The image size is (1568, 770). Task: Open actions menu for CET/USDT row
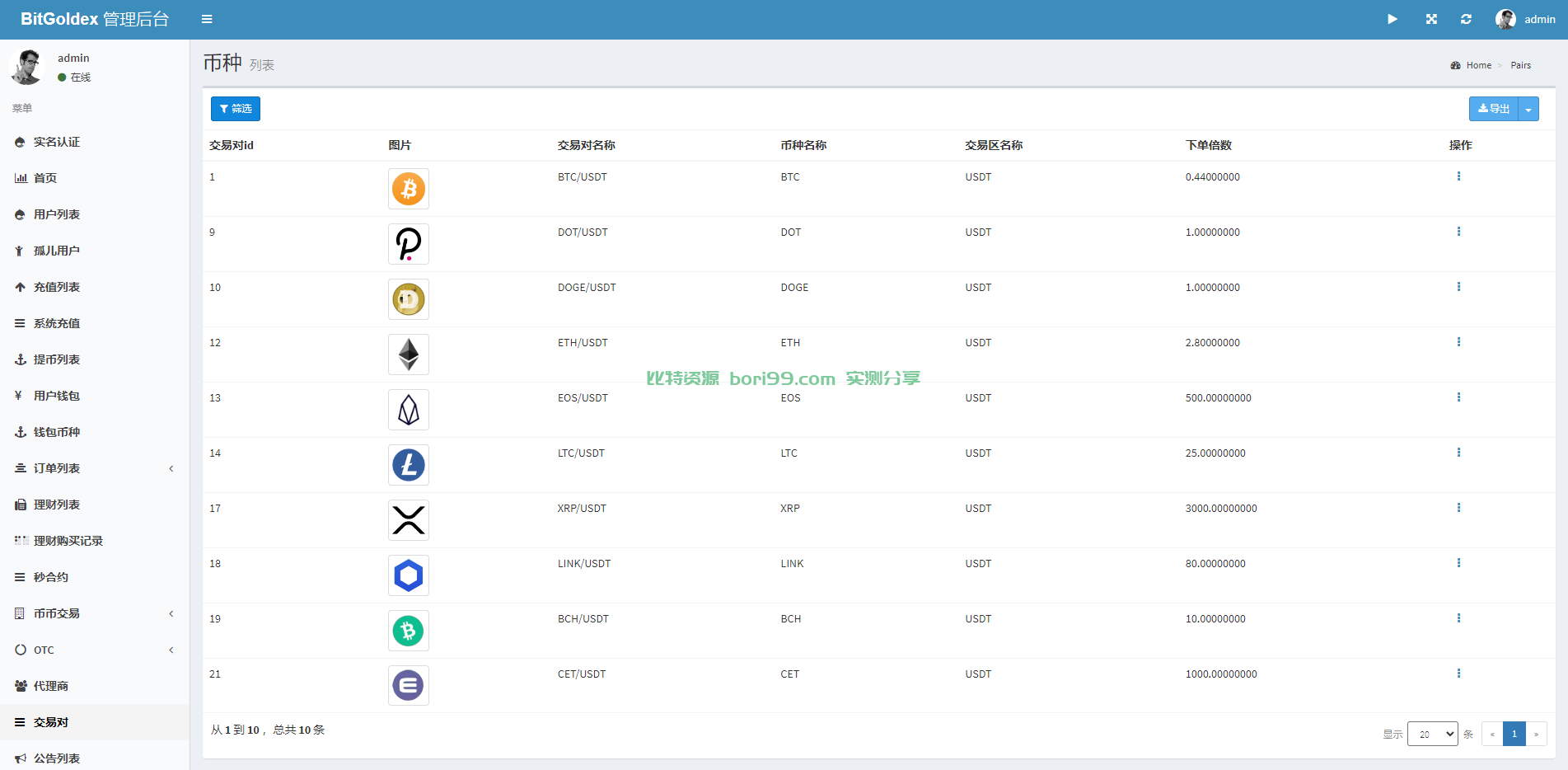click(x=1458, y=674)
